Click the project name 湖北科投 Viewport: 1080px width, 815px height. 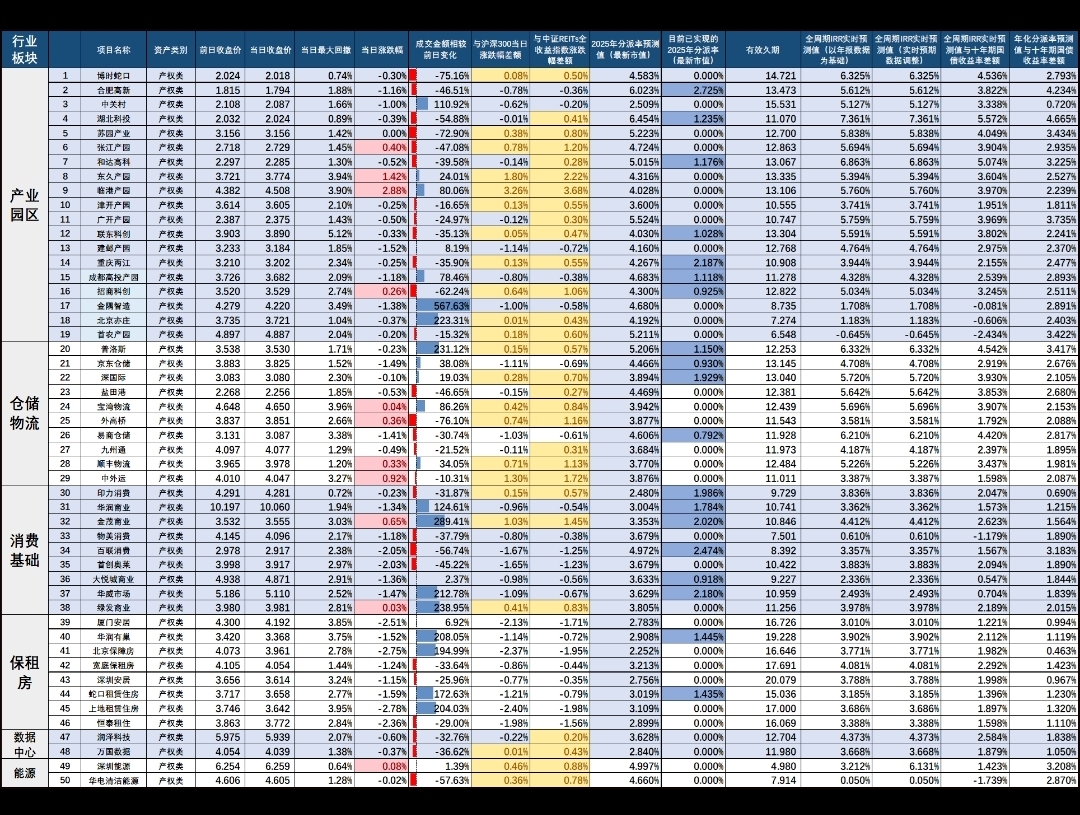tap(114, 118)
